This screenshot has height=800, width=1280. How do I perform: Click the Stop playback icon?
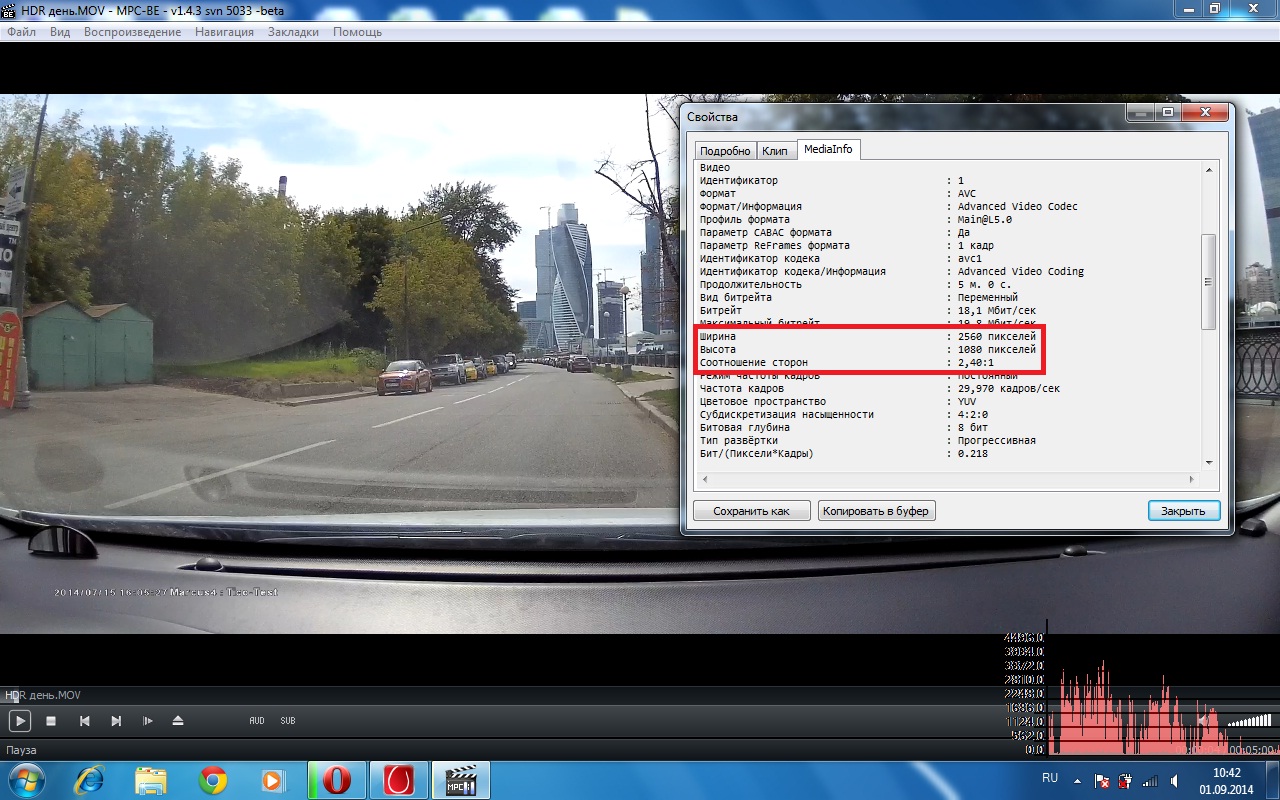click(51, 721)
